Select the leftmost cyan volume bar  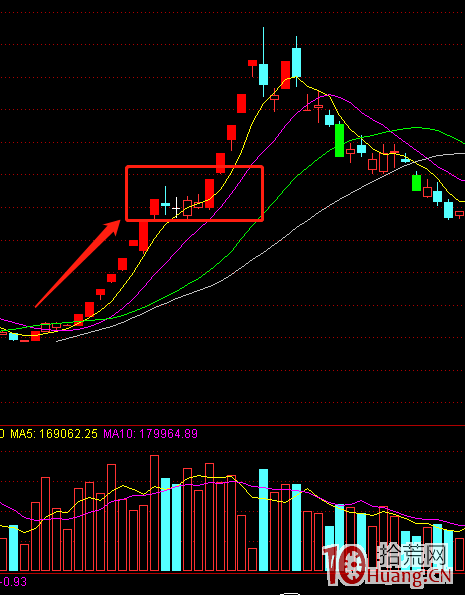(x=13, y=548)
